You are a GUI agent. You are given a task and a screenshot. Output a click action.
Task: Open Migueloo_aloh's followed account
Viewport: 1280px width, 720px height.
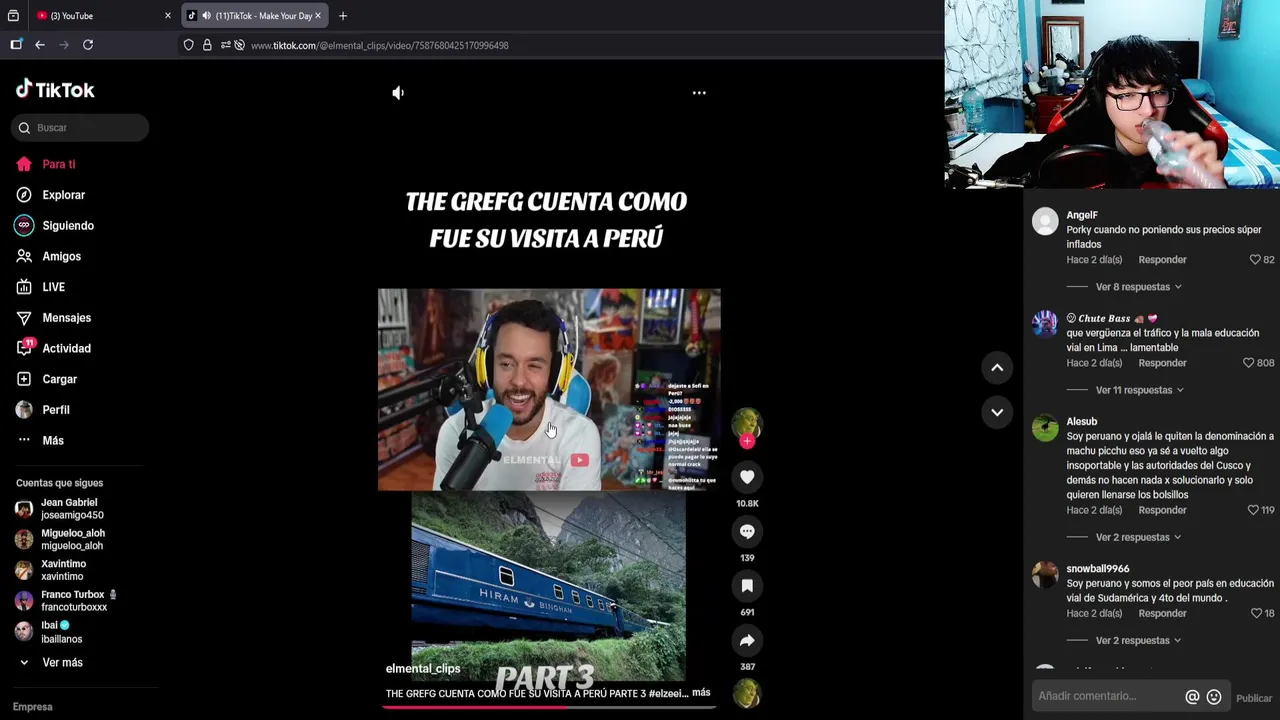pyautogui.click(x=61, y=540)
